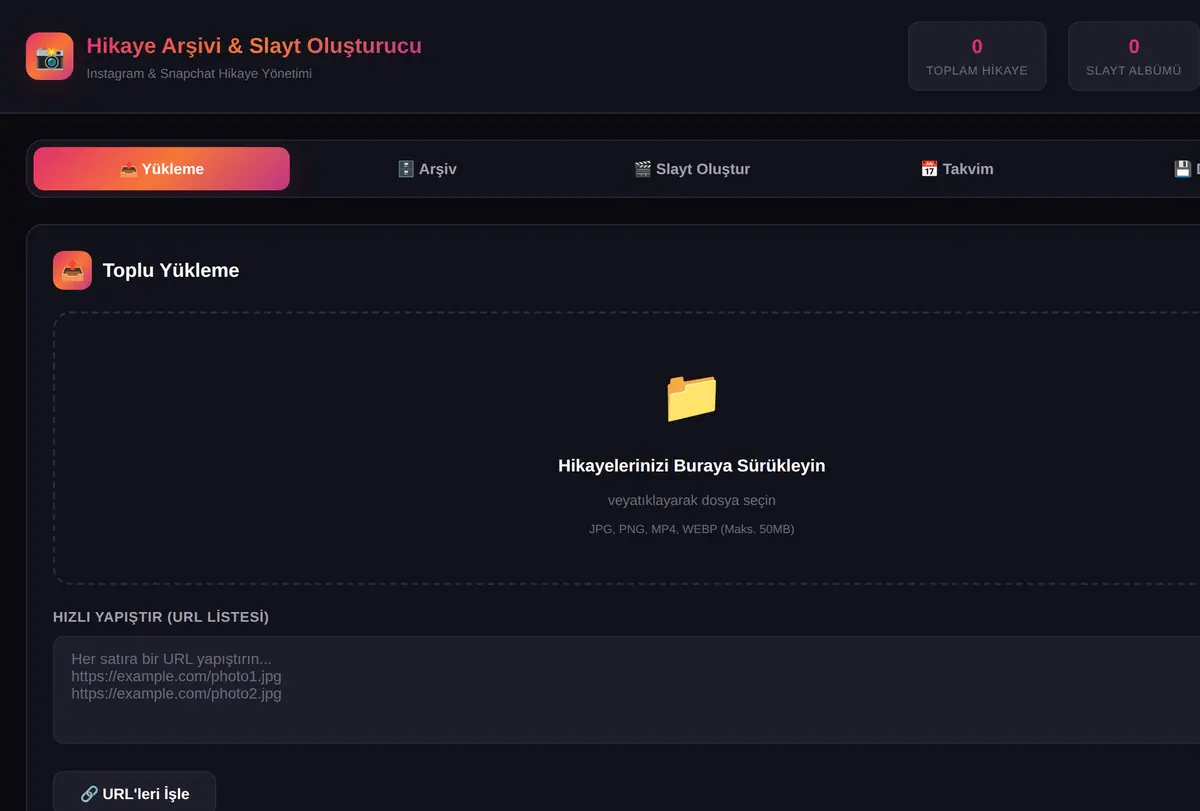Click the JPG, PNG, MP4, WEBP format note
1200x811 pixels.
click(x=692, y=529)
